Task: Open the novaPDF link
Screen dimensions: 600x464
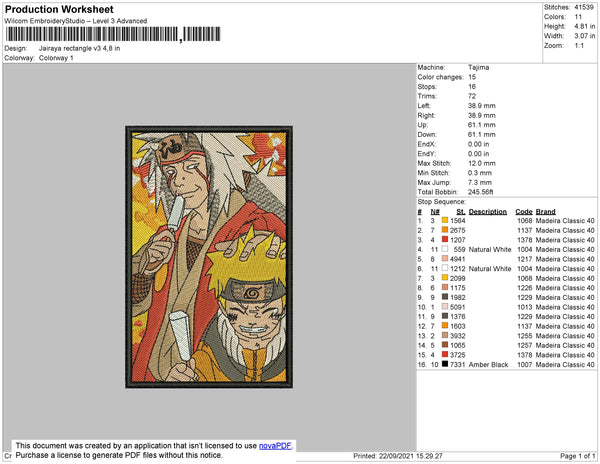Action: tap(275, 446)
